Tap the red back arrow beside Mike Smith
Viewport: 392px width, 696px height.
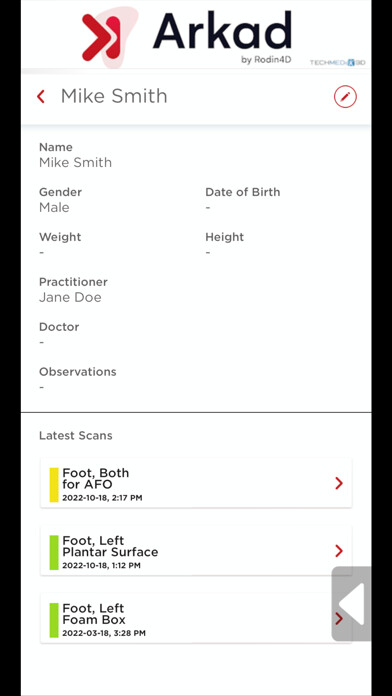tap(41, 96)
